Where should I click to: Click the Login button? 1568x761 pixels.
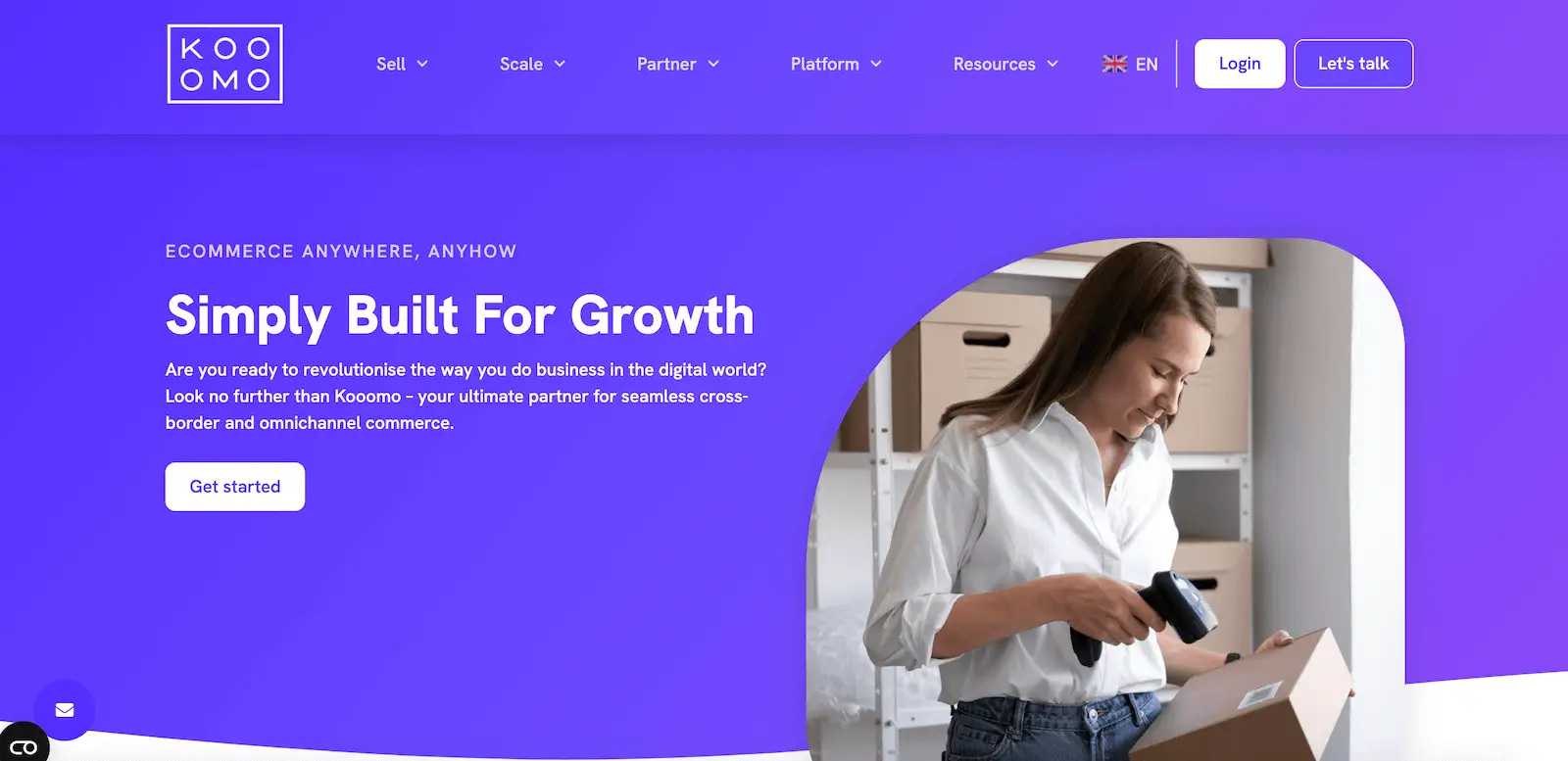(x=1240, y=64)
